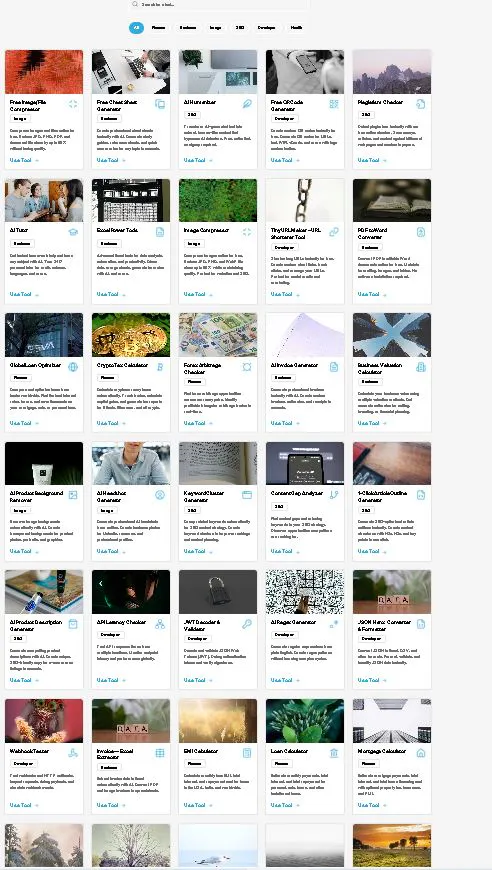Screen dimensions: 492x870
Task: Click the shopping bag icon on AI Product Description Generator card
Action: point(73,624)
